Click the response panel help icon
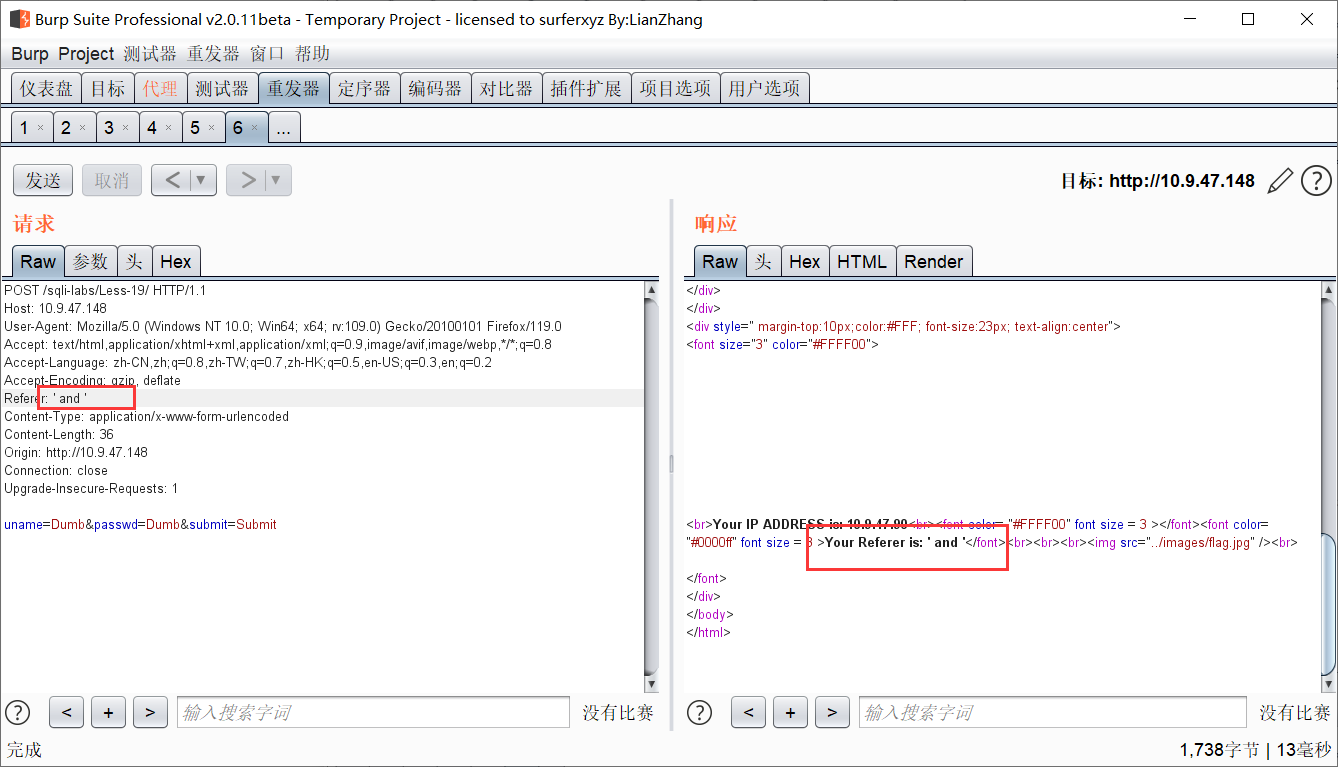This screenshot has width=1338, height=767. (x=699, y=712)
